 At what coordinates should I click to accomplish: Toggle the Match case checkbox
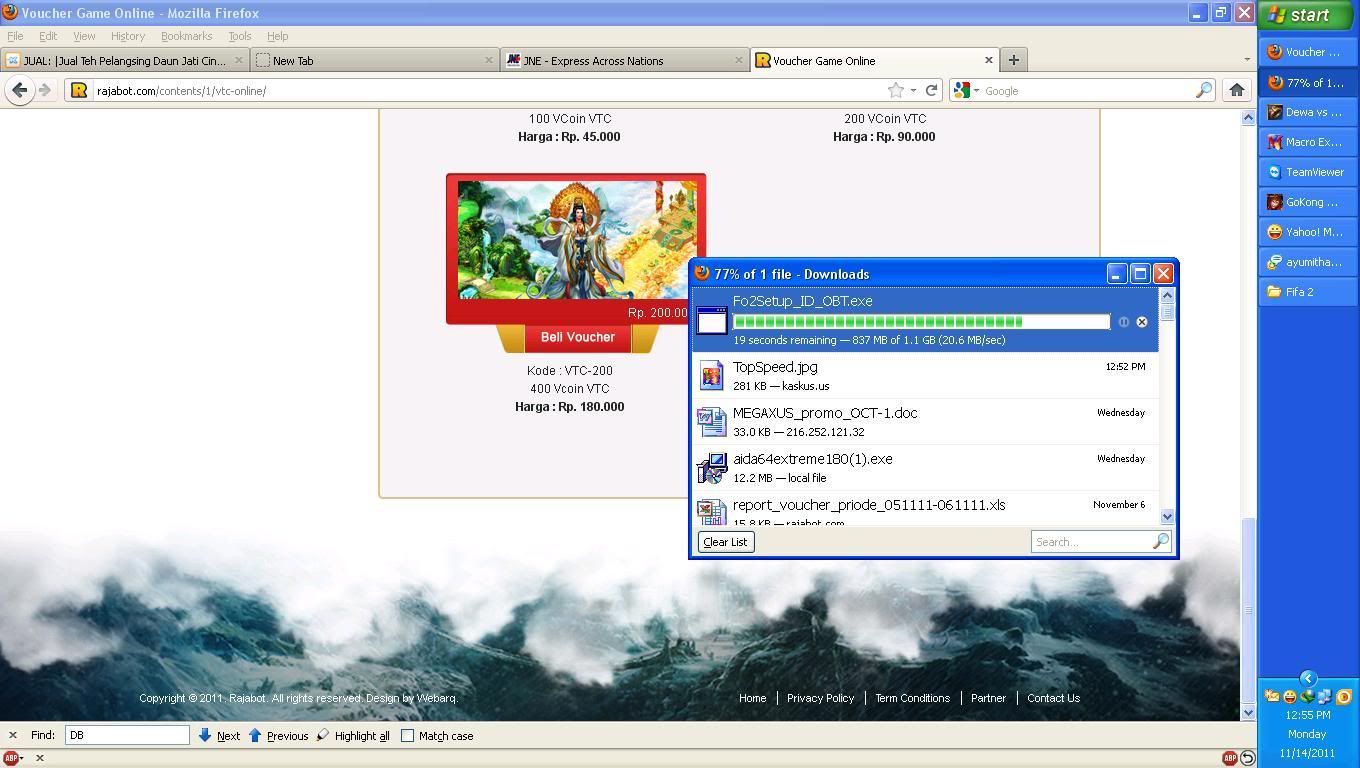[408, 735]
